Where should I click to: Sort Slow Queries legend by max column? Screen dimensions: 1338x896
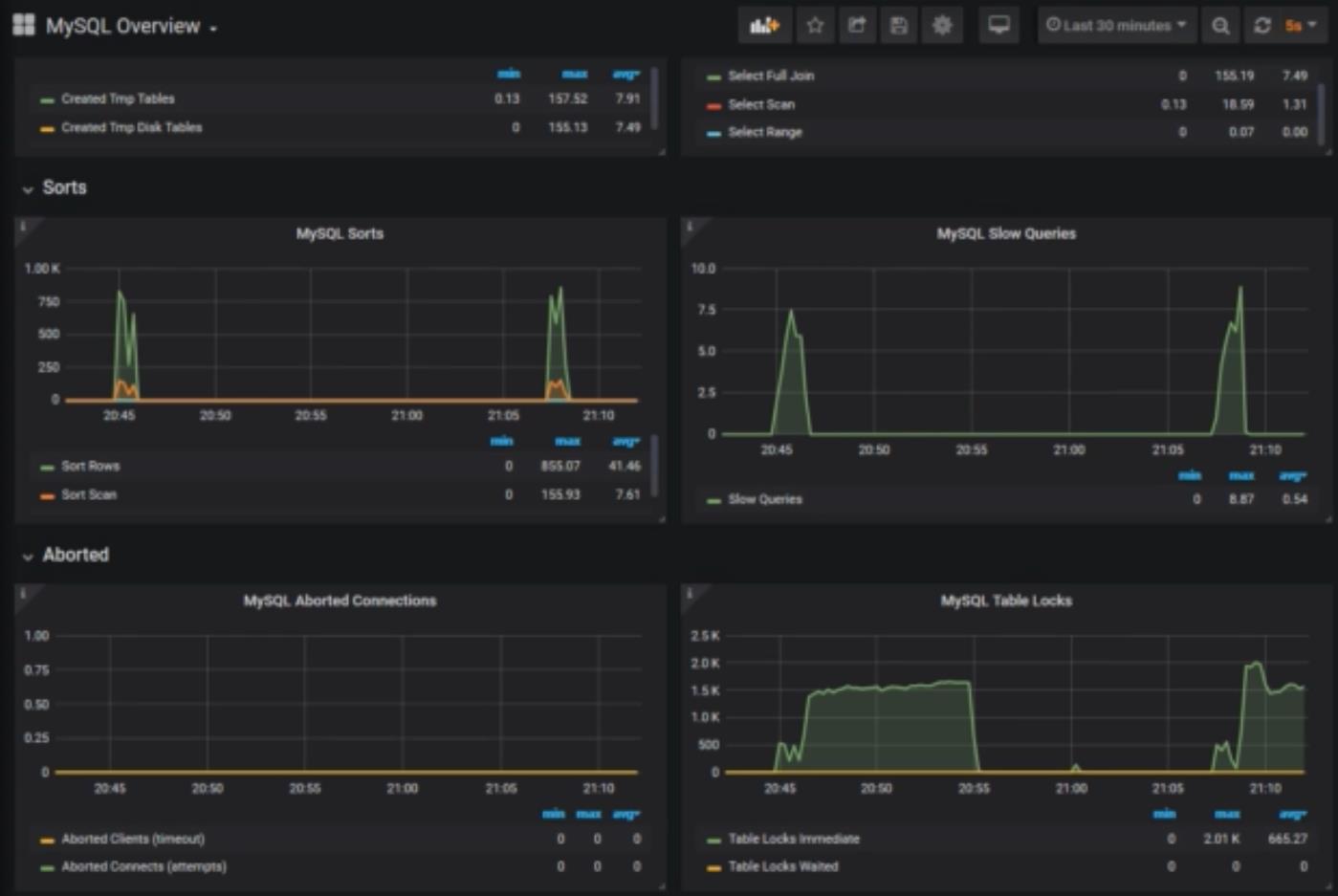click(x=1241, y=475)
